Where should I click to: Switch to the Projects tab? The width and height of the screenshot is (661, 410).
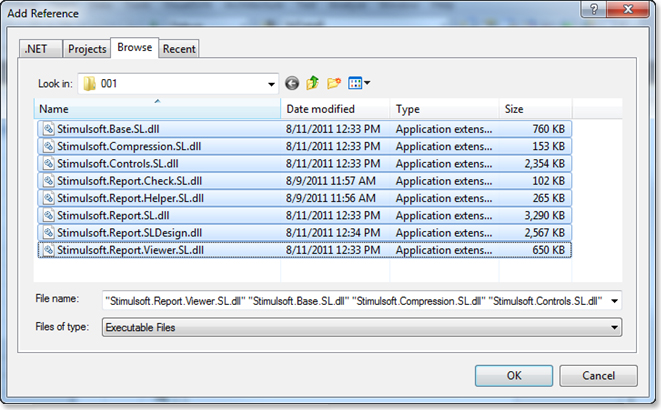[x=87, y=49]
